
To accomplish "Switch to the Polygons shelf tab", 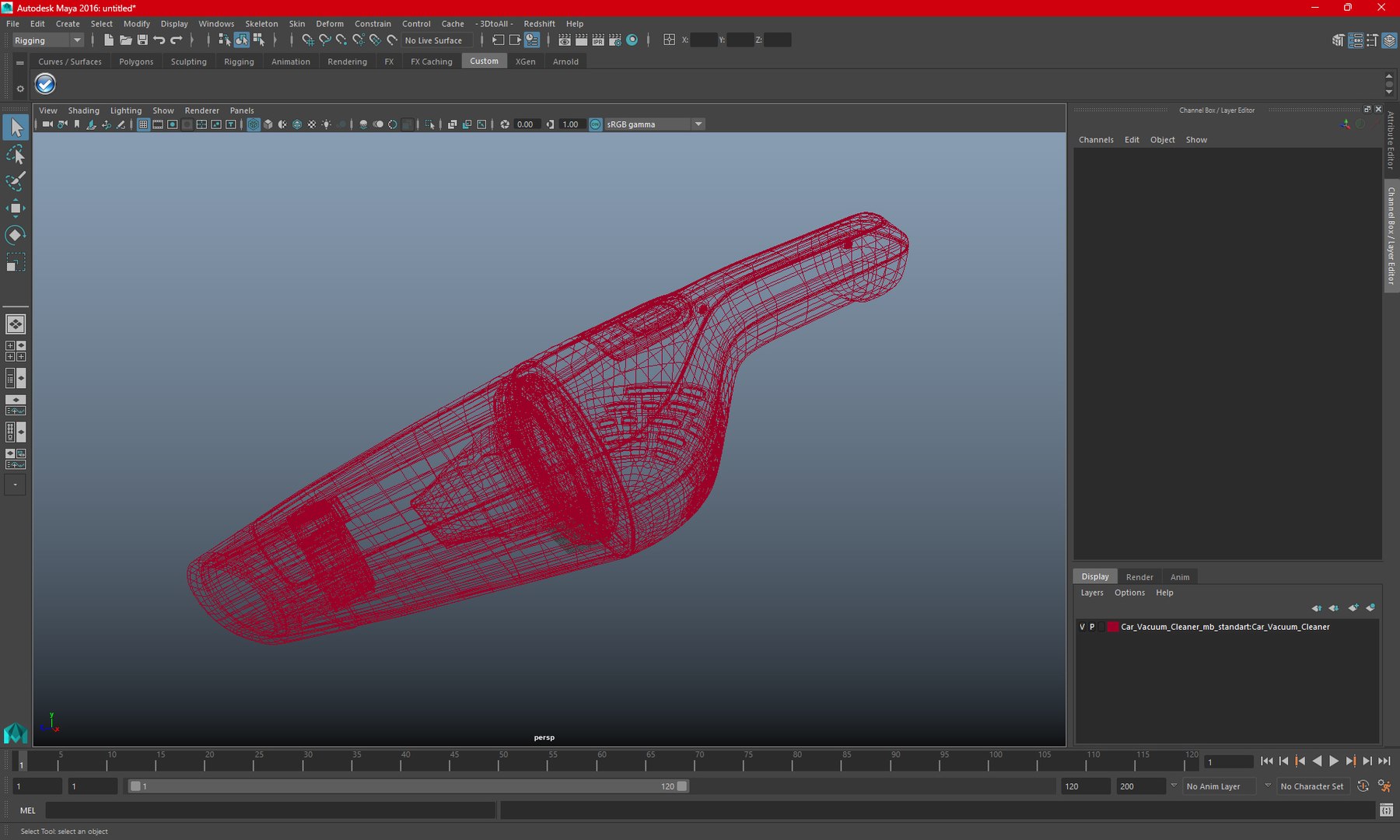I will pos(136,61).
